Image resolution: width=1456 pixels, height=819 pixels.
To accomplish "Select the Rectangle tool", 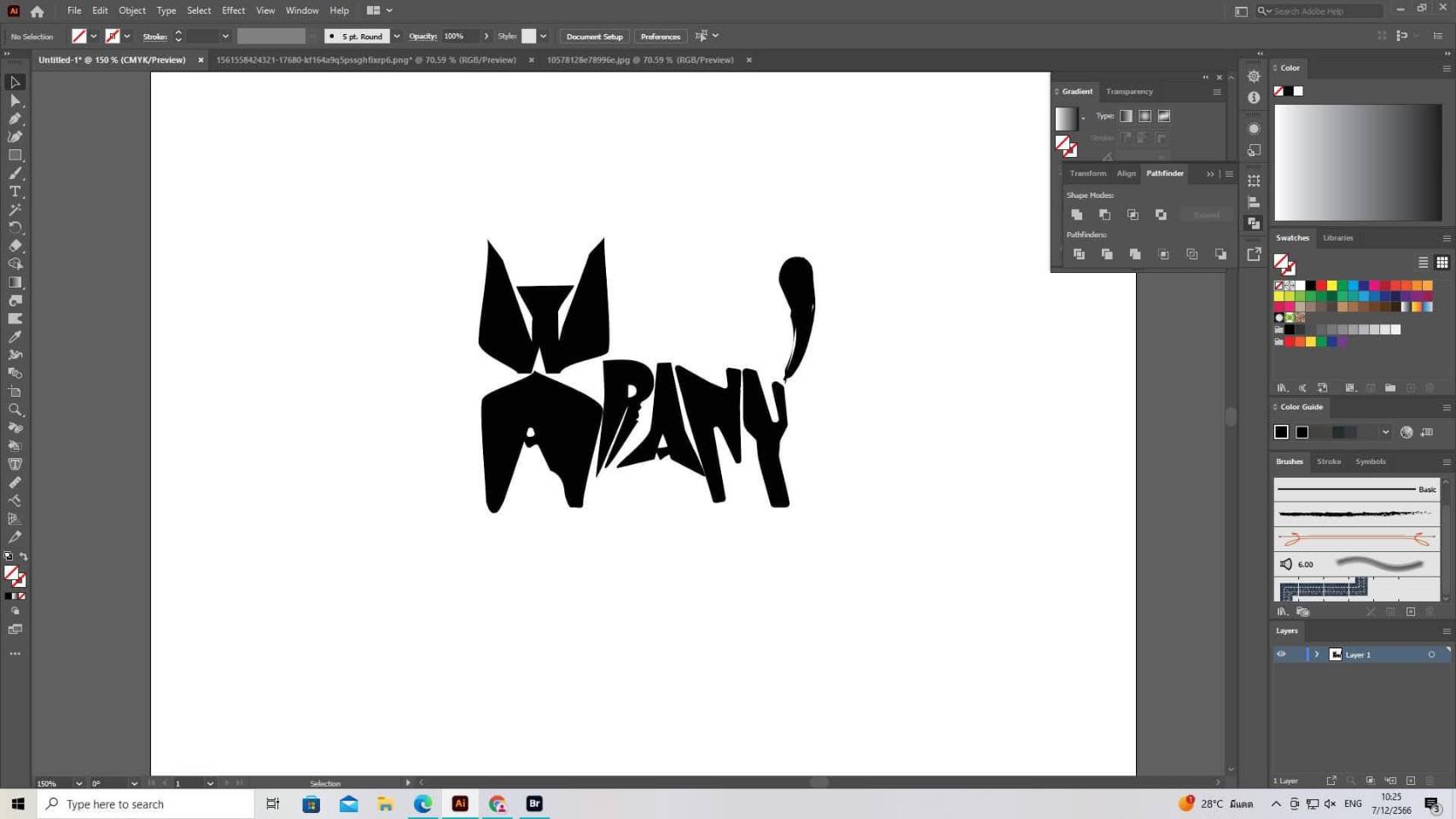I will click(15, 155).
